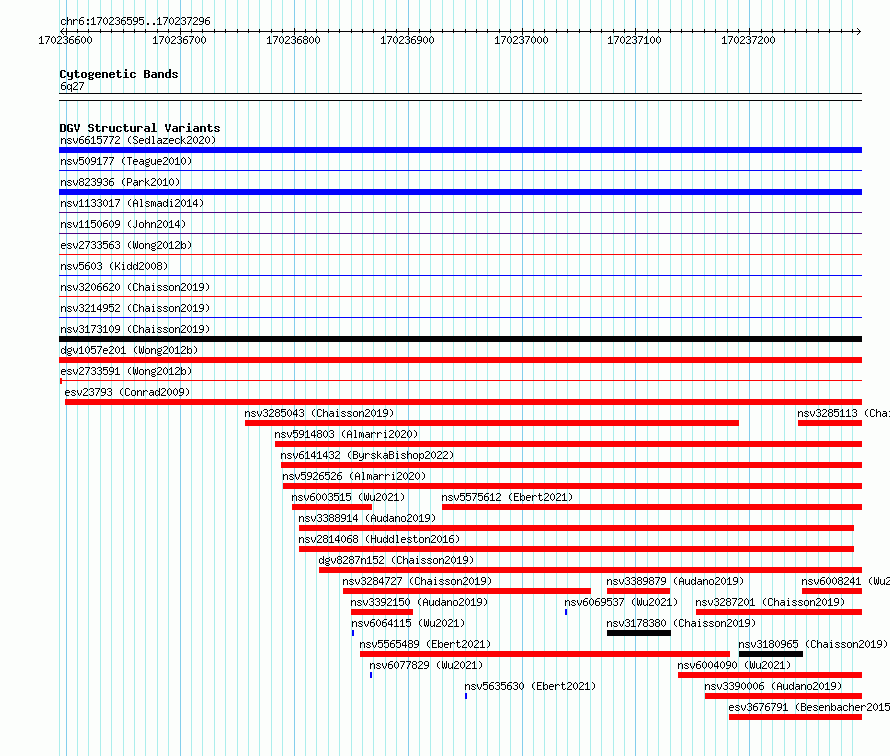Select nsv3388914 (Audano2019) label

point(367,518)
